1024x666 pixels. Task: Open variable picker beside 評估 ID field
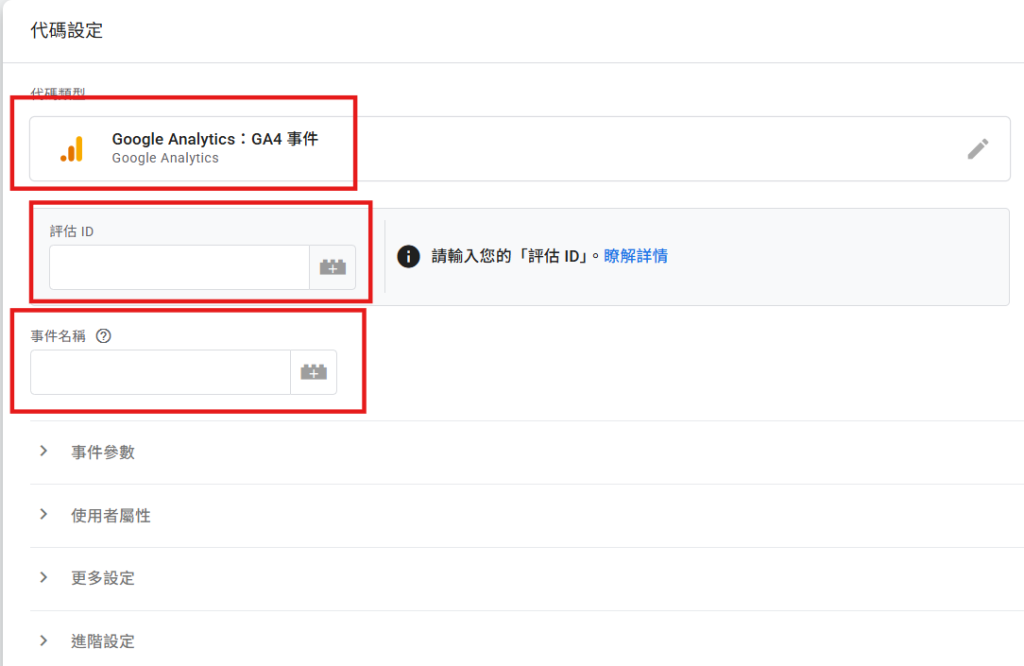pyautogui.click(x=332, y=267)
